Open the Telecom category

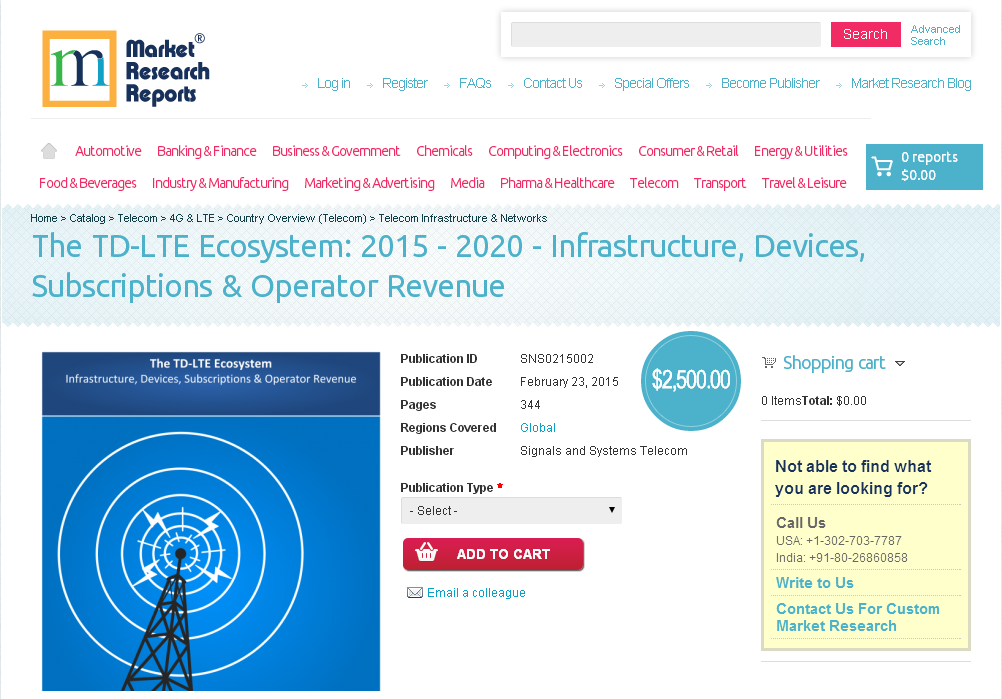pos(653,183)
